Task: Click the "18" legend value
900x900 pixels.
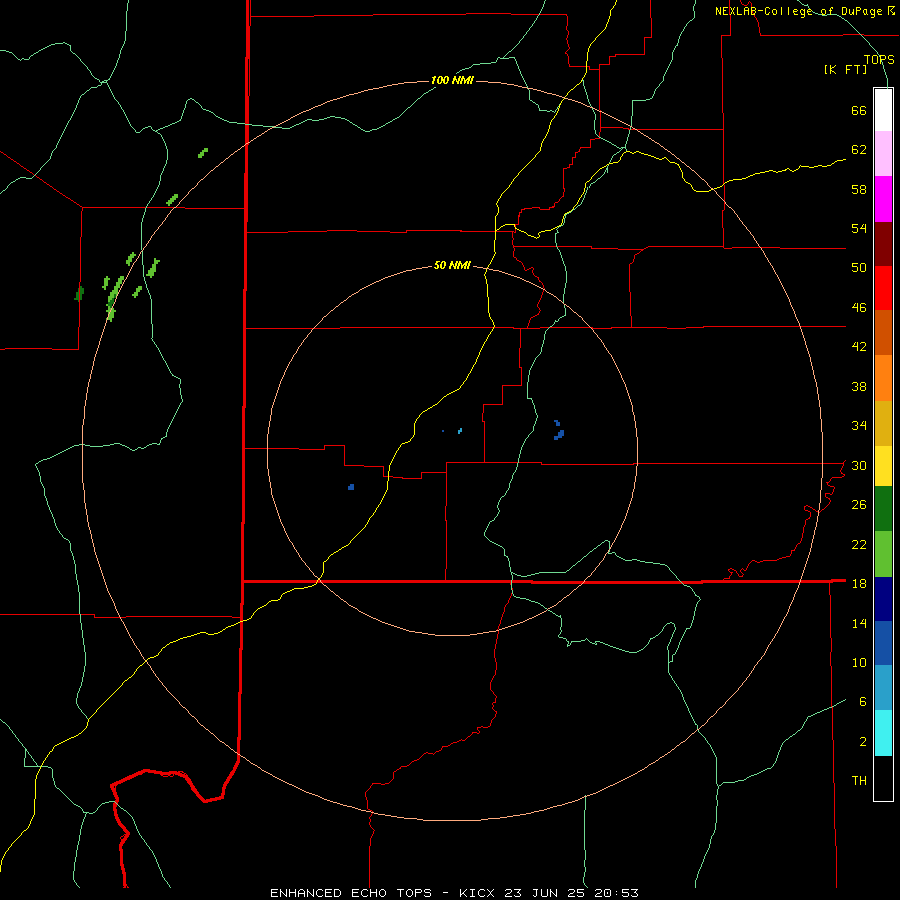Action: pos(859,584)
